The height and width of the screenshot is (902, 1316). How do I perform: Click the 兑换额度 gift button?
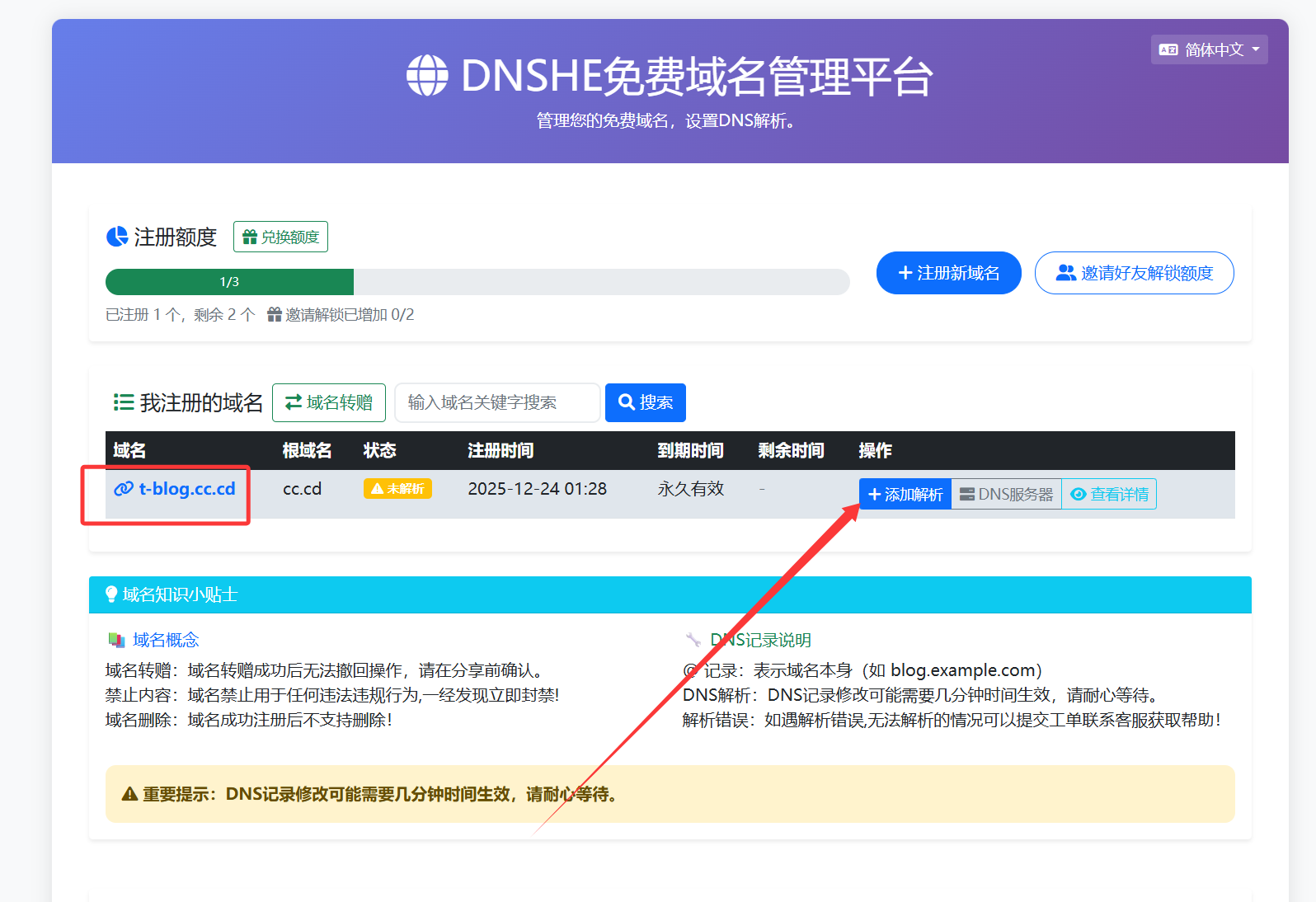pyautogui.click(x=280, y=237)
